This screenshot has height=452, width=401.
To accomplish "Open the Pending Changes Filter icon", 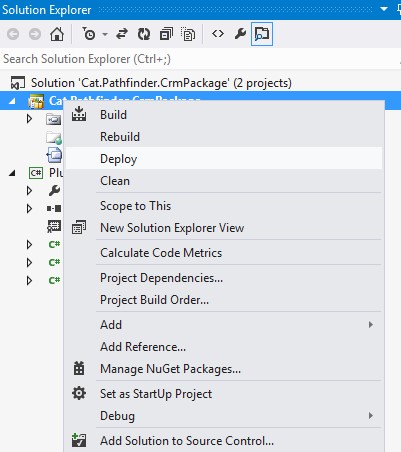I will tap(89, 34).
